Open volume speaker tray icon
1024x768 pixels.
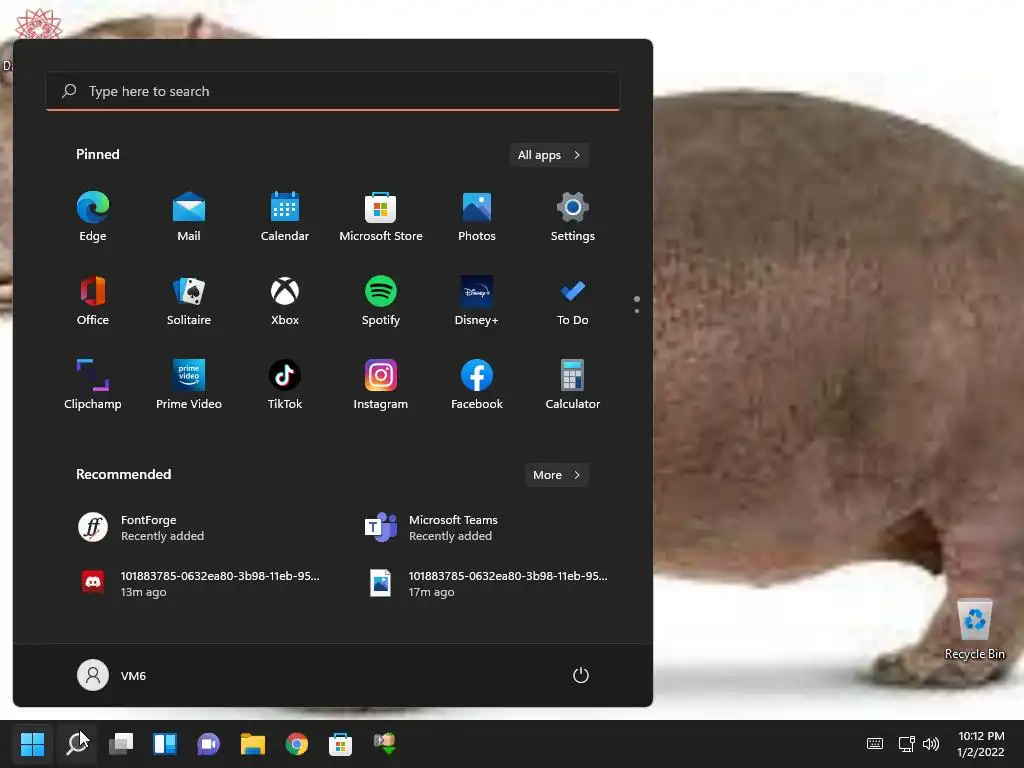pos(931,744)
